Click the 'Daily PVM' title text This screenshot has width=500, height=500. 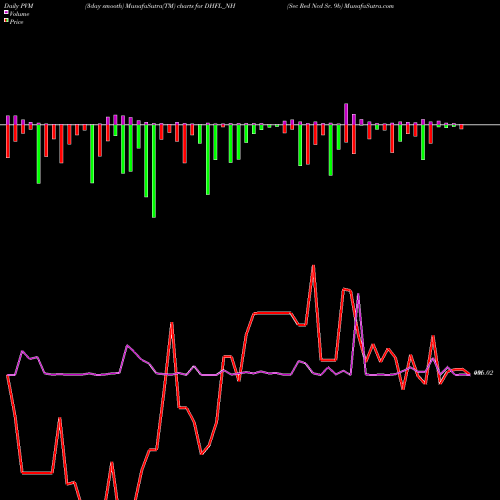pyautogui.click(x=19, y=6)
